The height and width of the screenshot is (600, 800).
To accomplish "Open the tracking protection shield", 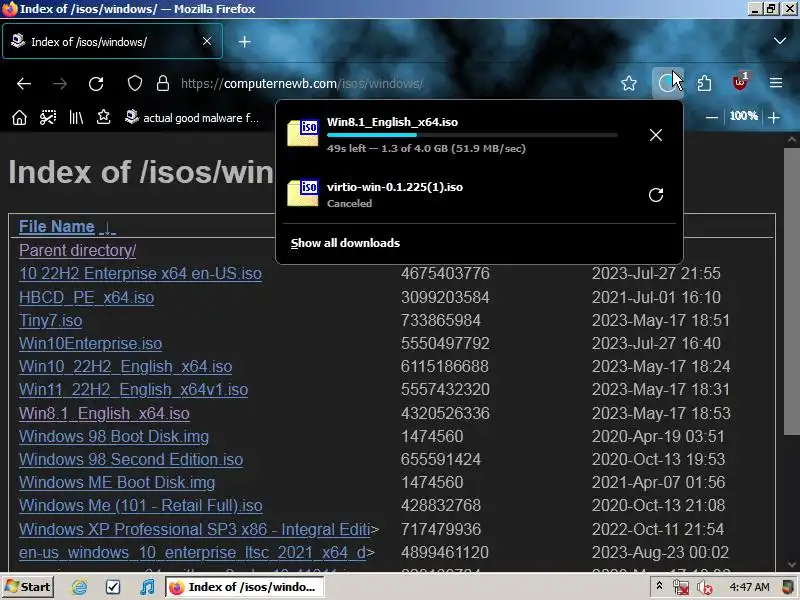I will click(135, 83).
